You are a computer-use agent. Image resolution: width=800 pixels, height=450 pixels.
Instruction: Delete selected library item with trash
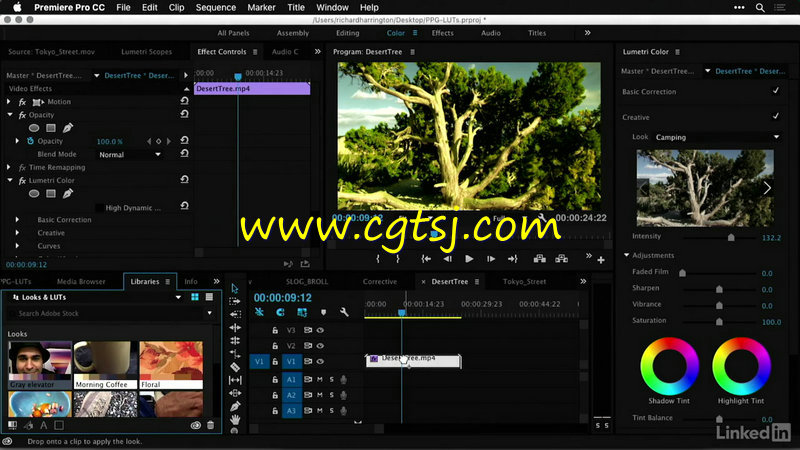tap(210, 425)
